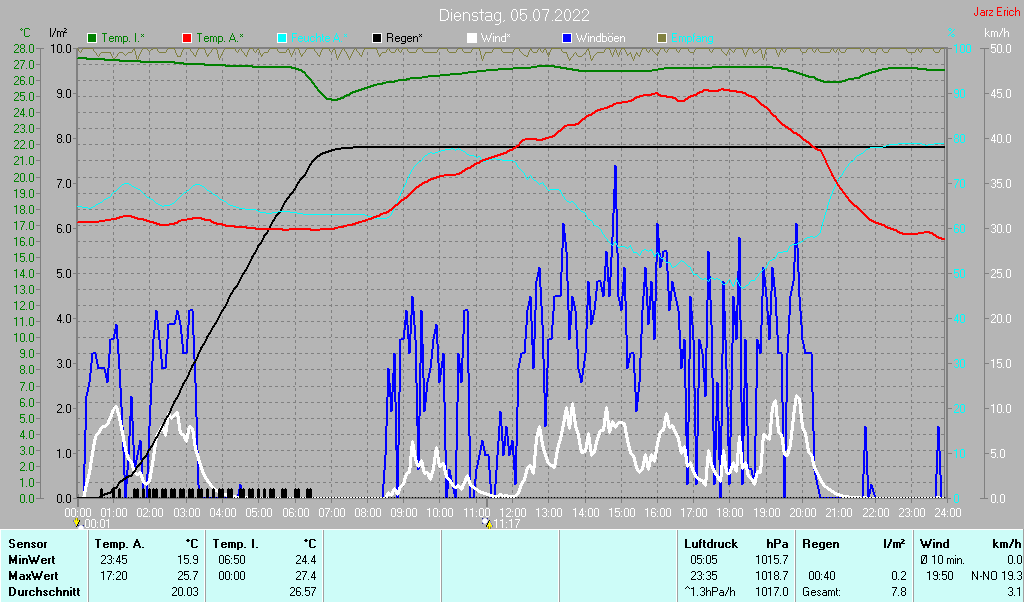Click the Temp. A. minimum time '23:45'
This screenshot has height=602, width=1024.
point(114,560)
